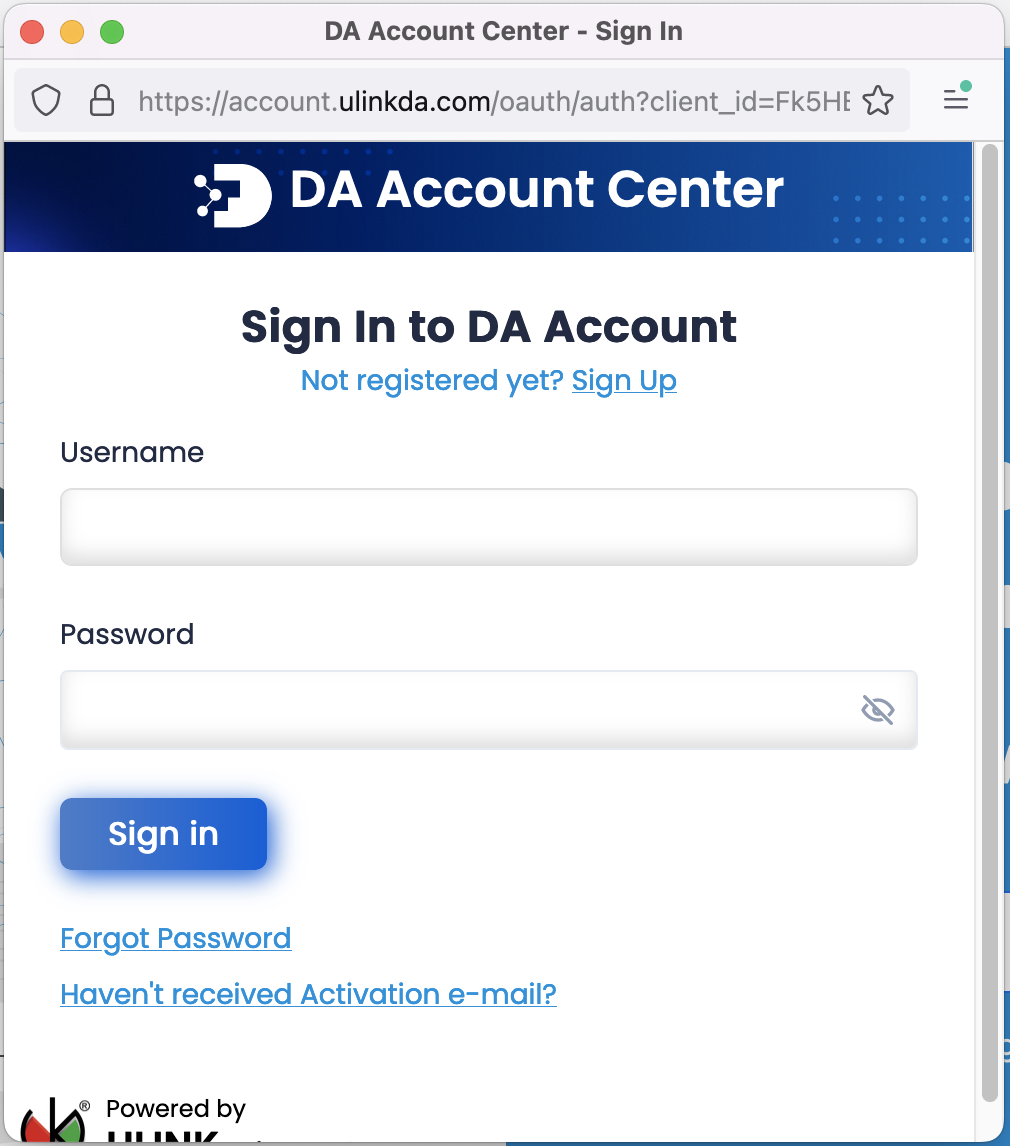The width and height of the screenshot is (1010, 1146).
Task: Open the "Haven't received Activation e-mail?" link
Action: point(308,994)
